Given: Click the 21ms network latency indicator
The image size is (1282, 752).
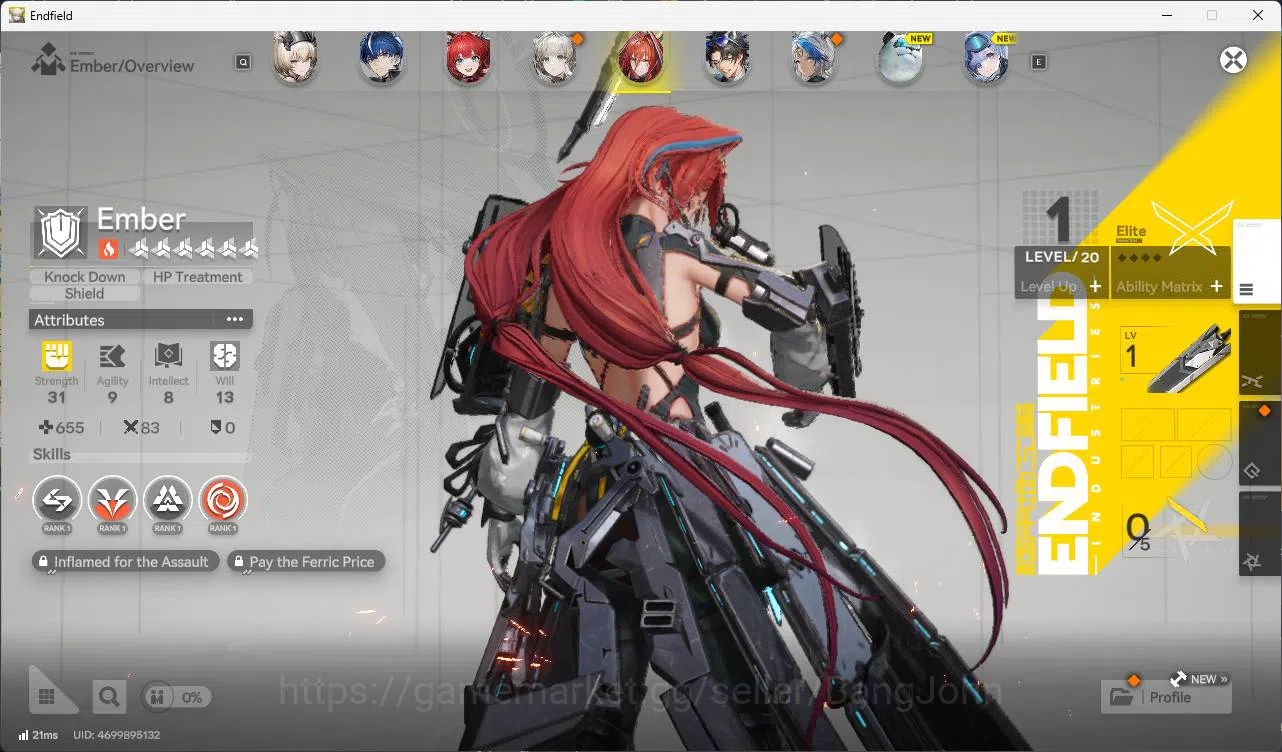Looking at the screenshot, I should (x=38, y=735).
